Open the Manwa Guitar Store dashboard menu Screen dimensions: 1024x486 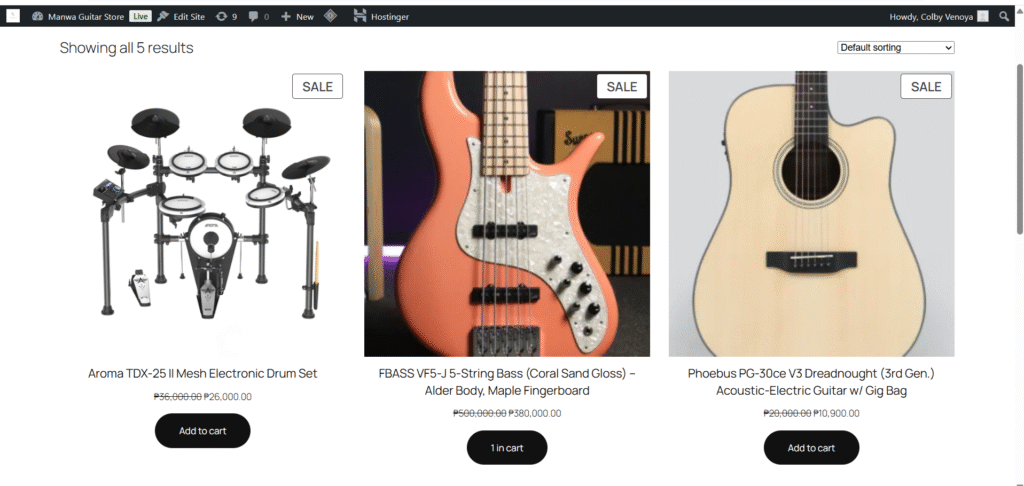coord(78,16)
